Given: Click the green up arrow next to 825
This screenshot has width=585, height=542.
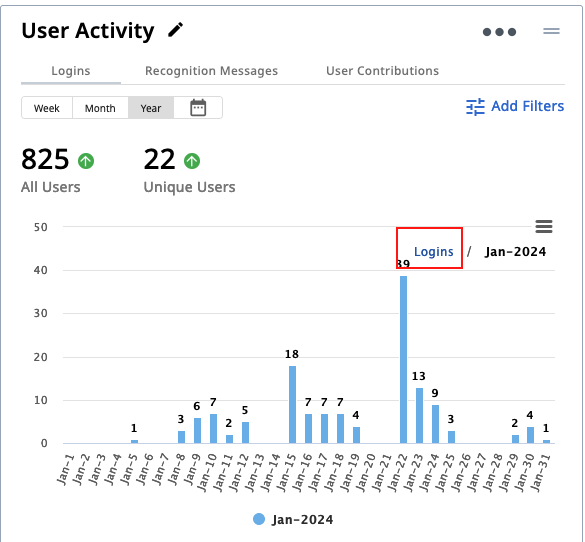Looking at the screenshot, I should (x=86, y=161).
